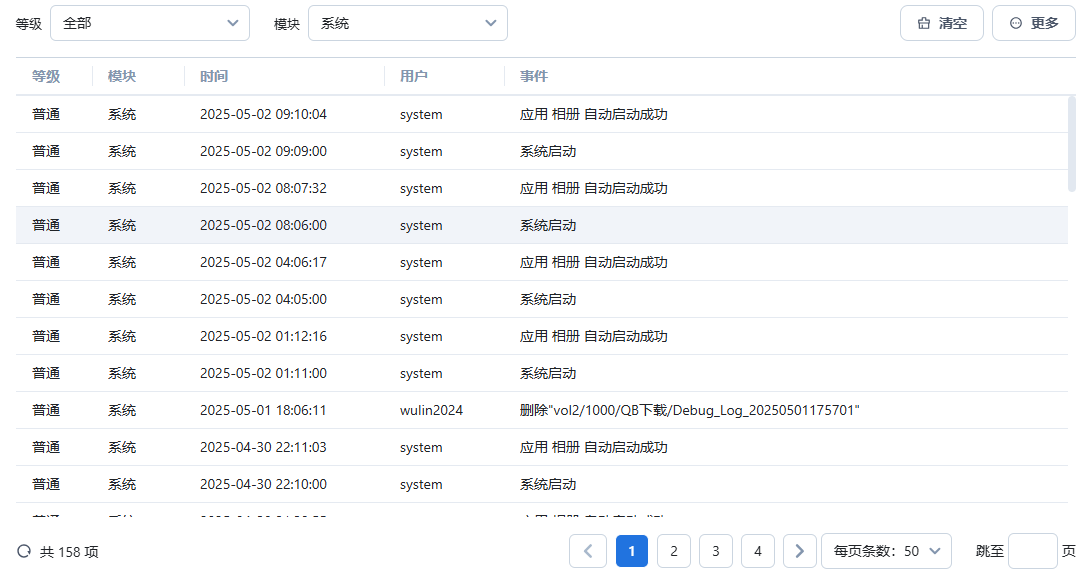Open the 每页条数 50 page size dropdown

click(886, 551)
